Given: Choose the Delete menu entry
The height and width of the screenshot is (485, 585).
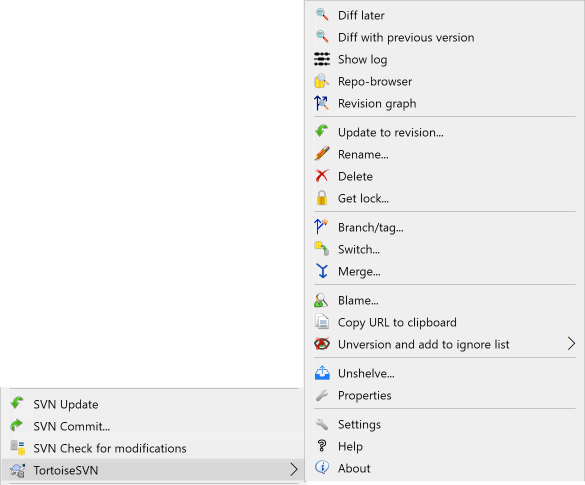Looking at the screenshot, I should coord(445,176).
